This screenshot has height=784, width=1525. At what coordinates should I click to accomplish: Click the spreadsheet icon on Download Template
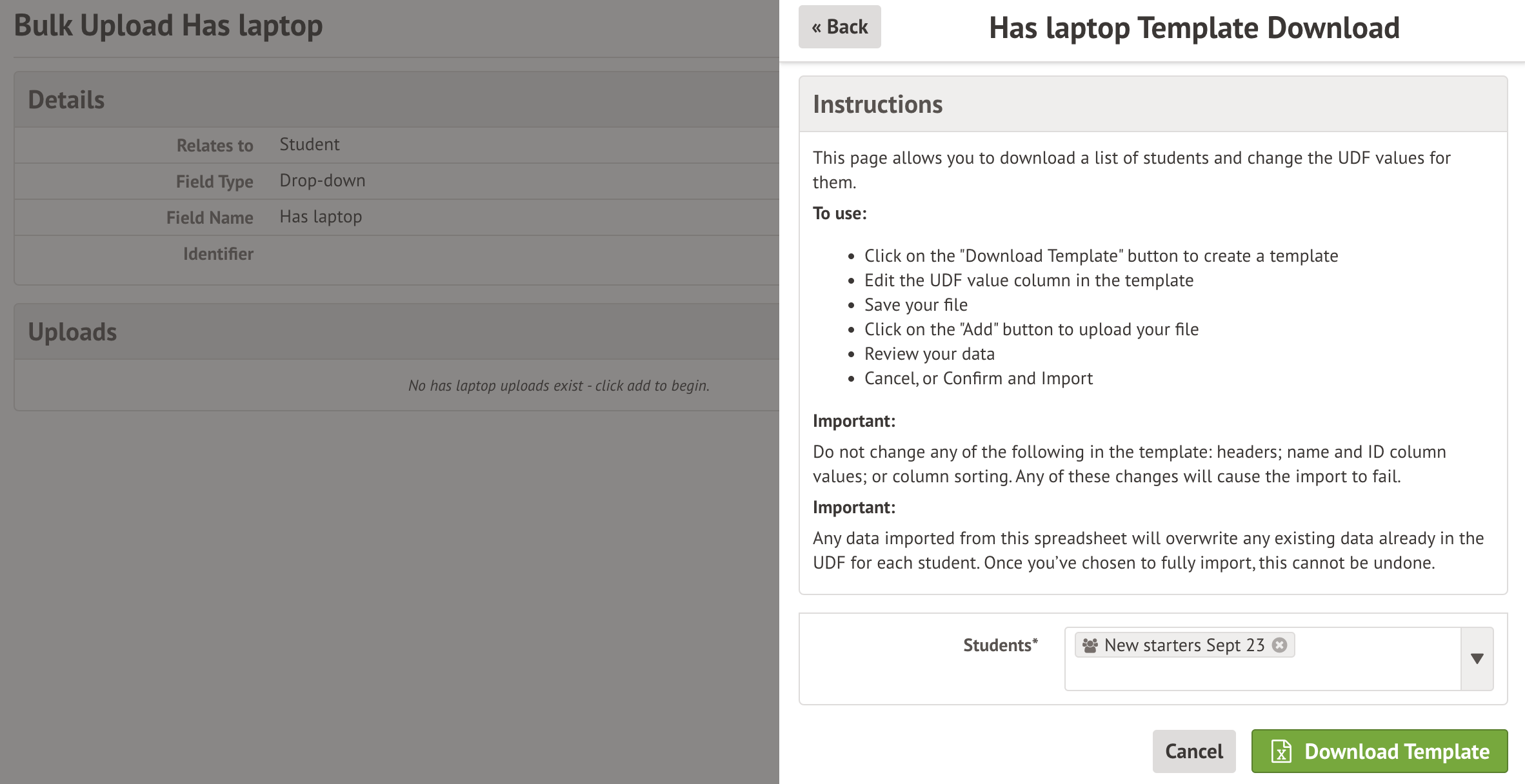[1281, 751]
